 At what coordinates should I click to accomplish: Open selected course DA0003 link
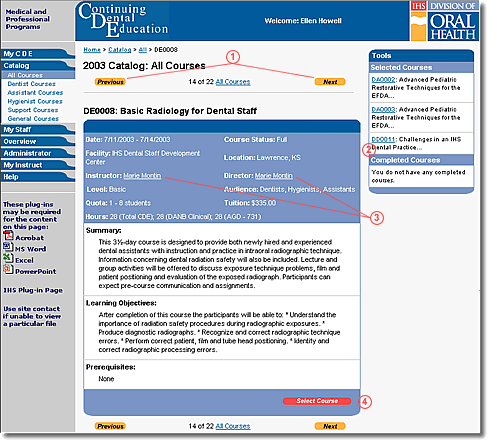(x=383, y=110)
